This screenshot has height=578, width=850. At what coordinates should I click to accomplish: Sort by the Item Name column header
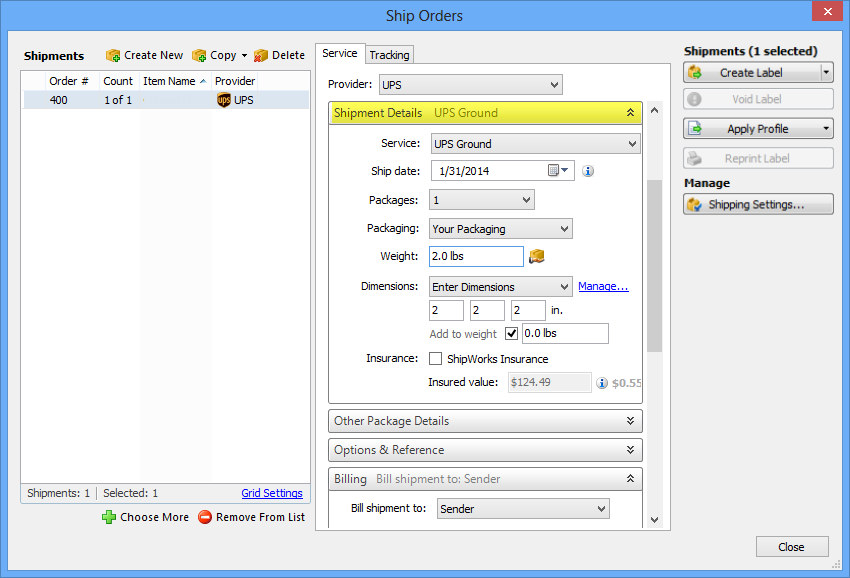tap(175, 81)
